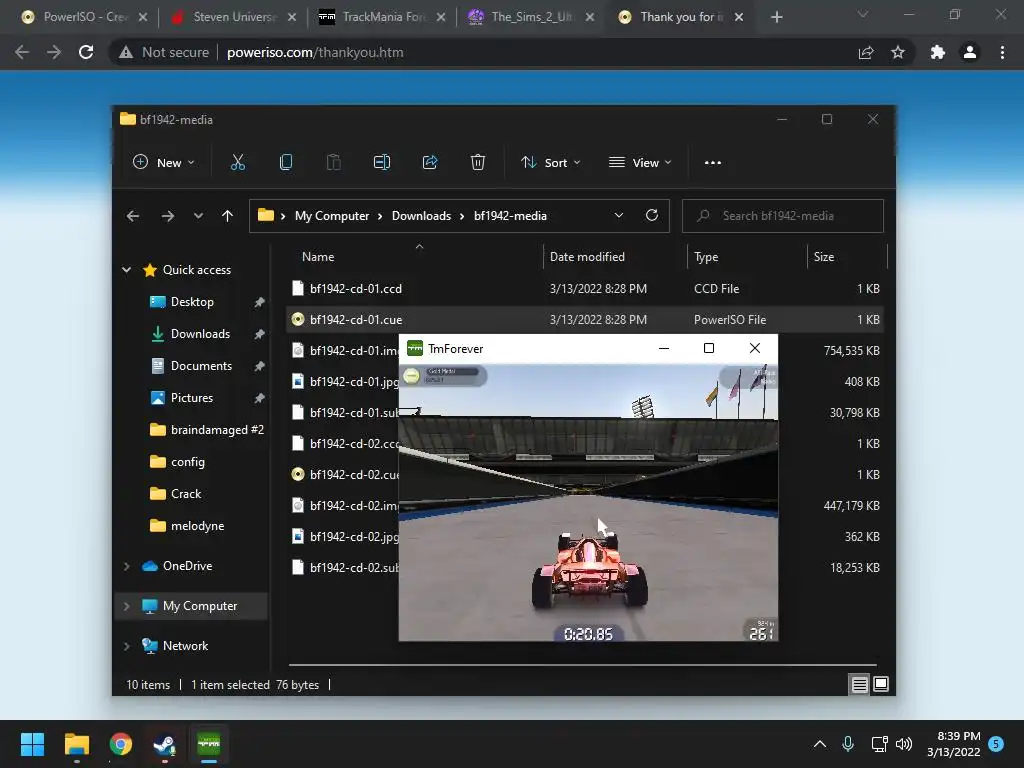Click the volume speaker tray icon

coord(904,744)
